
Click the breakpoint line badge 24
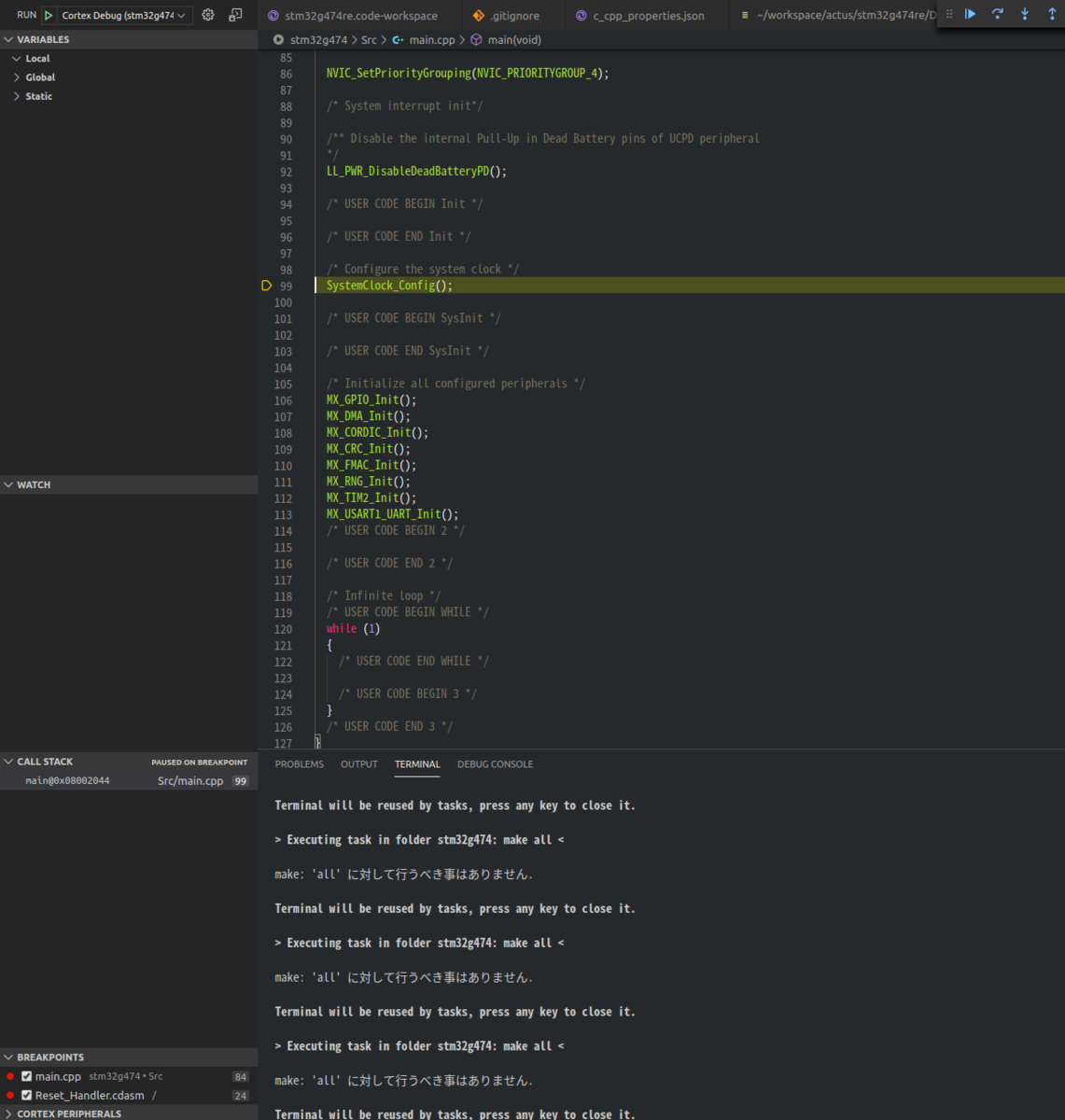click(x=241, y=1096)
